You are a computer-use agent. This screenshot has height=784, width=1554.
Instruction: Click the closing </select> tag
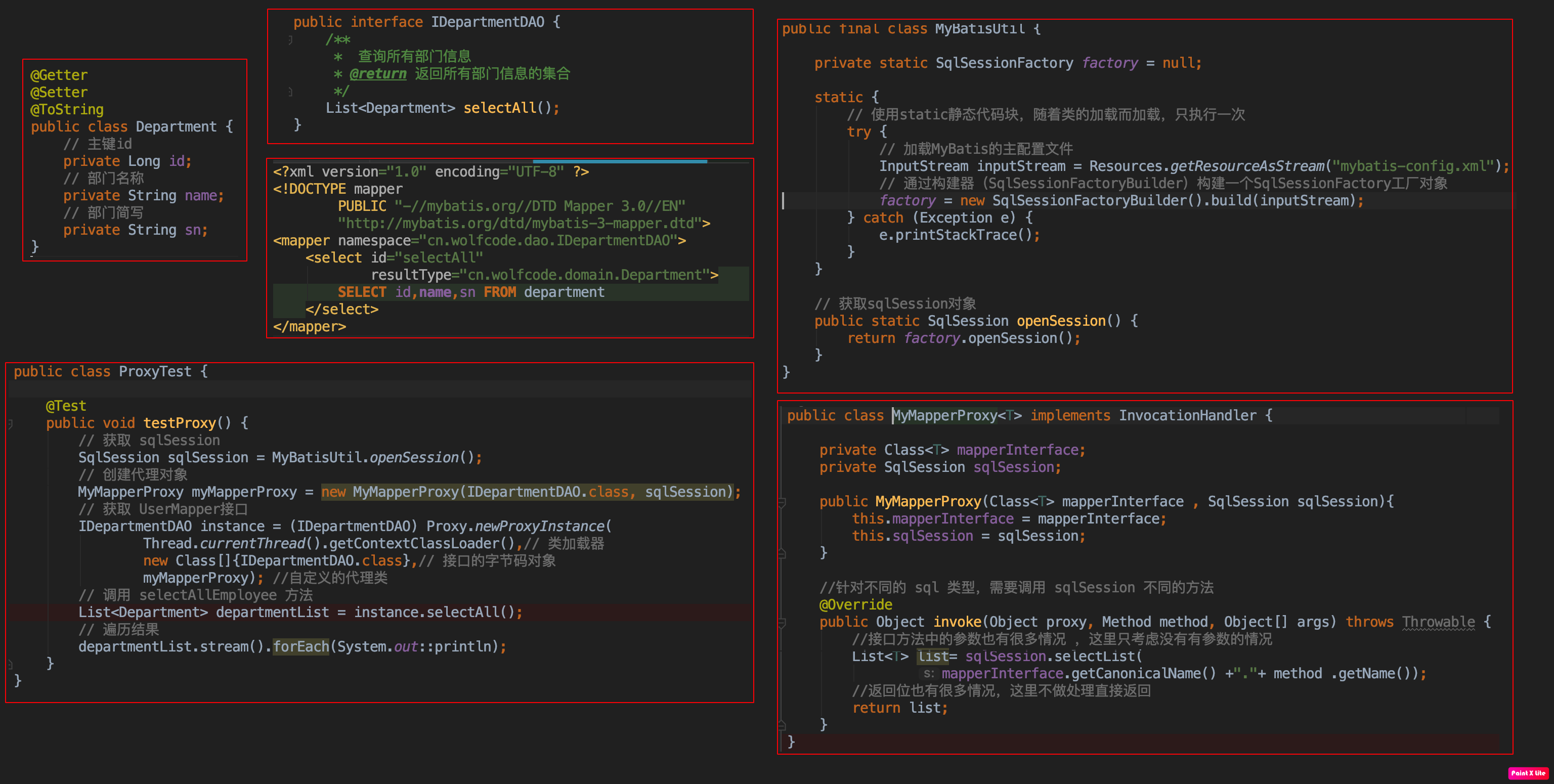pos(341,310)
